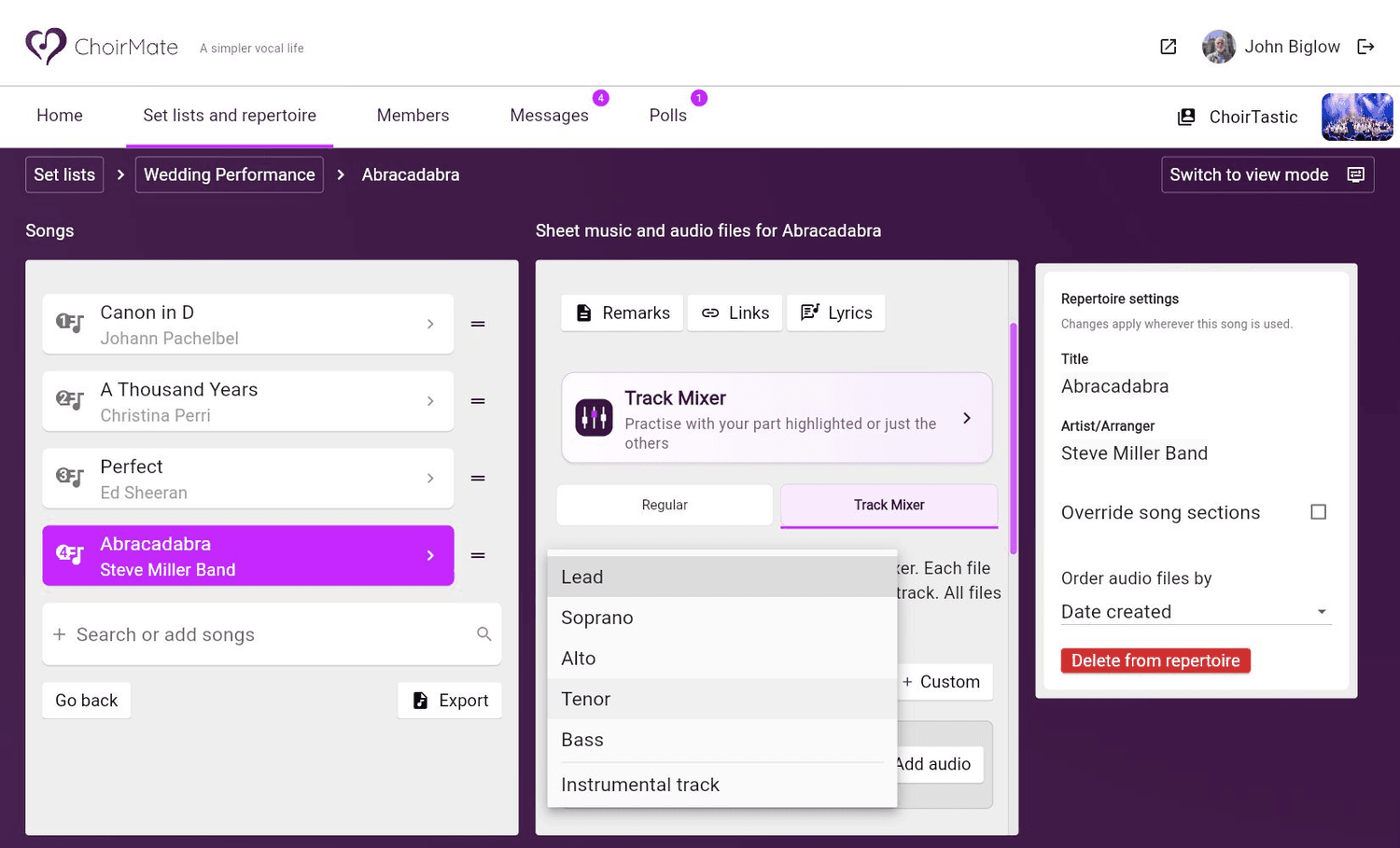Select the Instrumental track option

click(721, 785)
